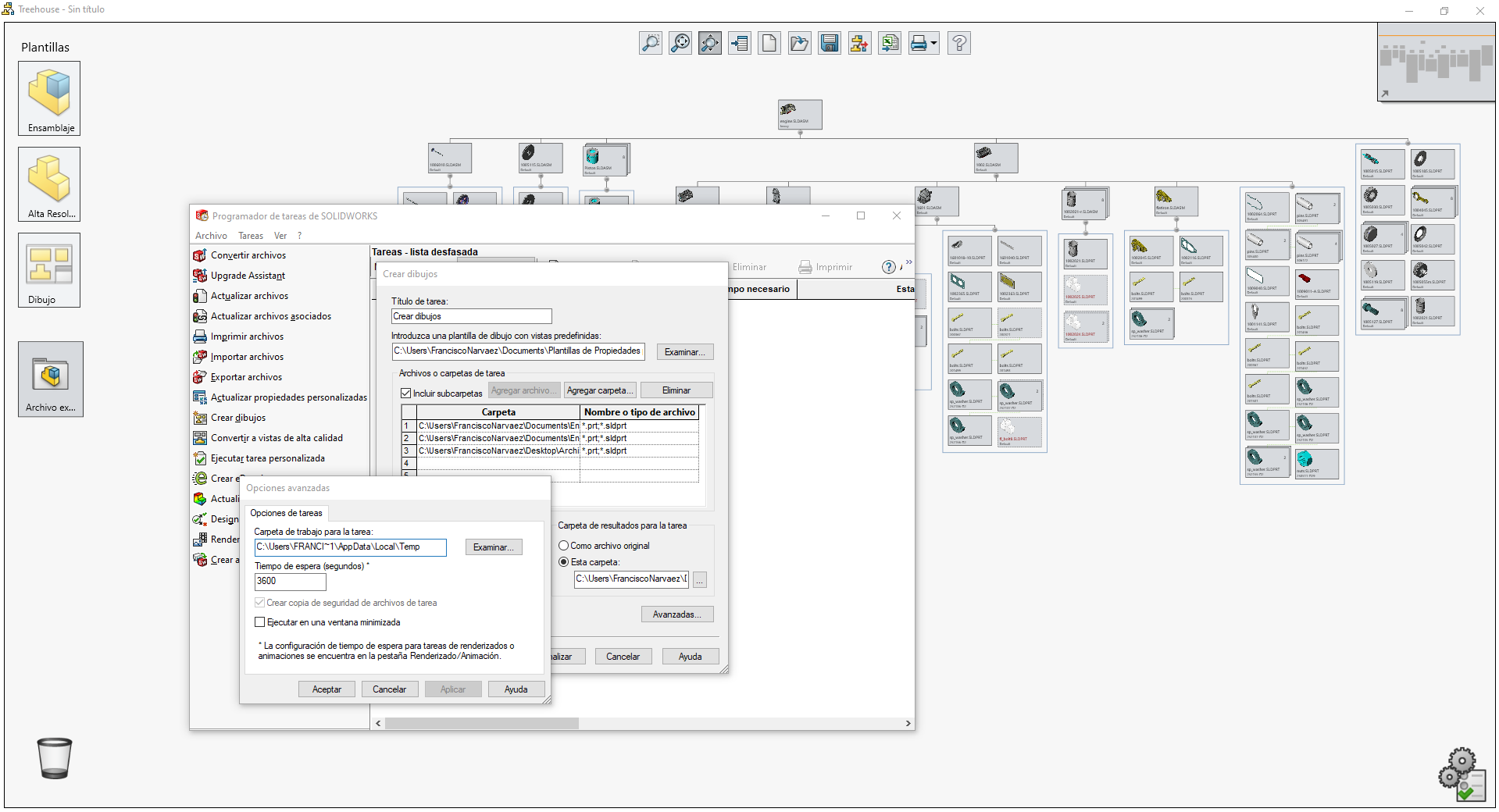Select the Export to Excel toolbar icon
Image resolution: width=1499 pixels, height=812 pixels.
[889, 43]
